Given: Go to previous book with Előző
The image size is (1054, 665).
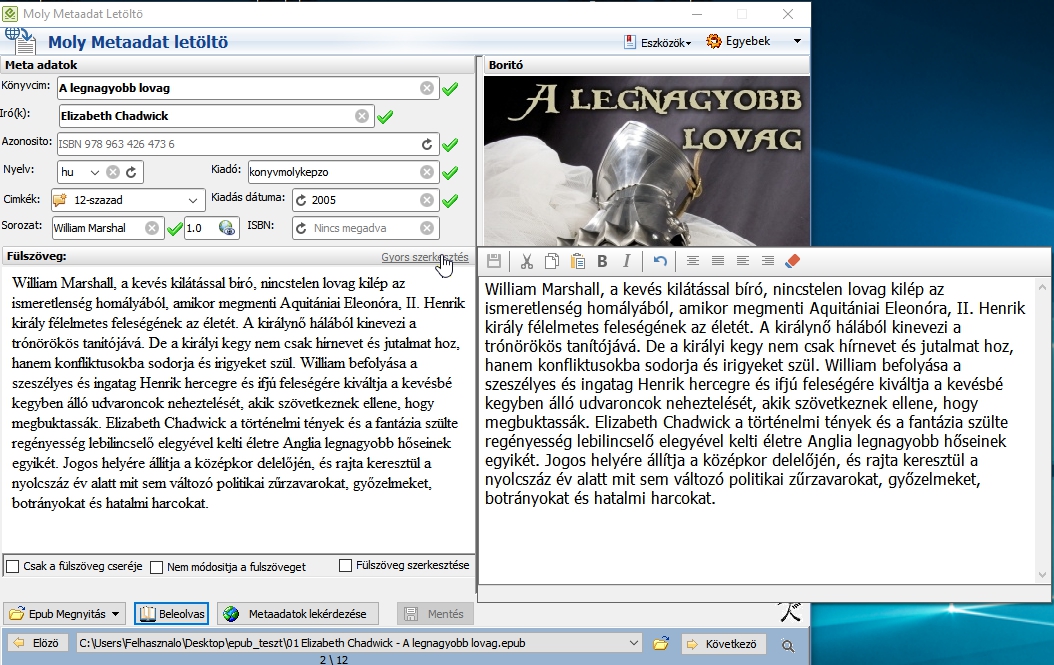Looking at the screenshot, I should tap(37, 643).
